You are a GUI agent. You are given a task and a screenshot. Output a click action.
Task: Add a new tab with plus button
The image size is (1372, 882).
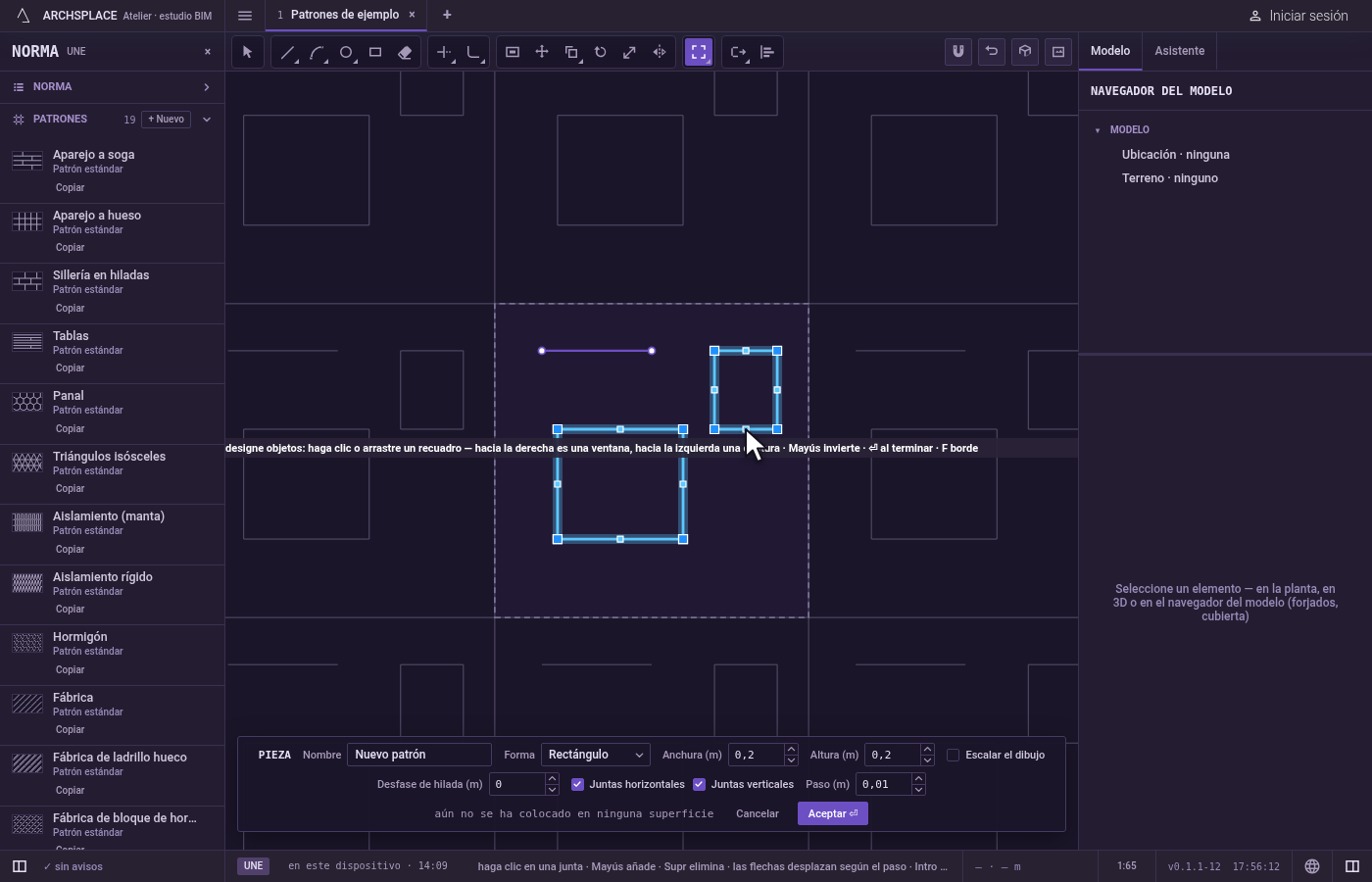coord(447,15)
